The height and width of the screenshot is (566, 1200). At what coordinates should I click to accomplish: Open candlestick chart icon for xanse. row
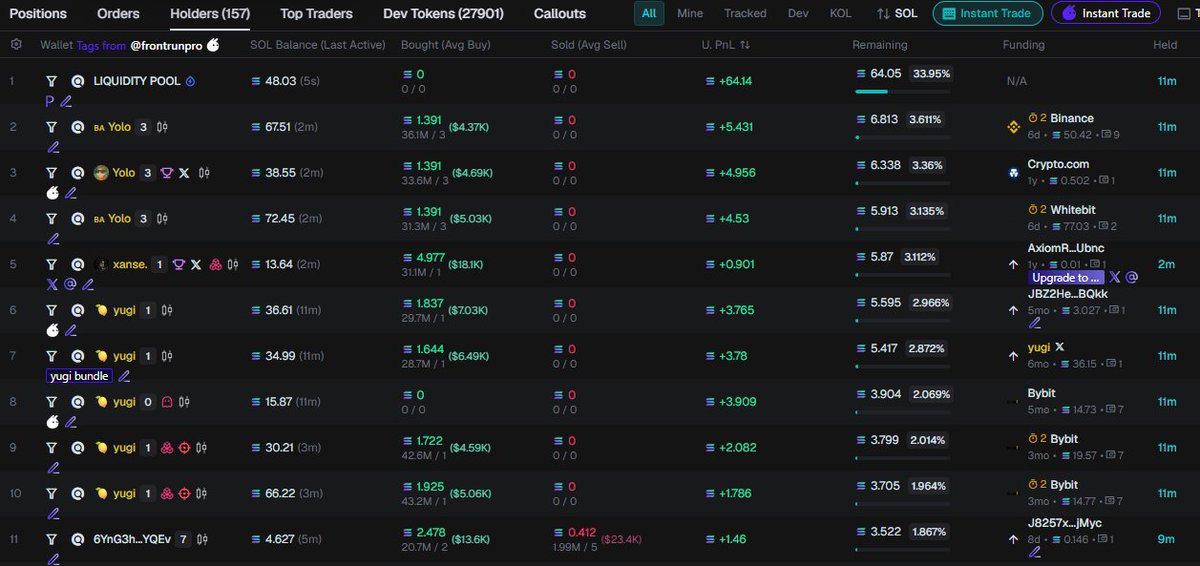233,265
